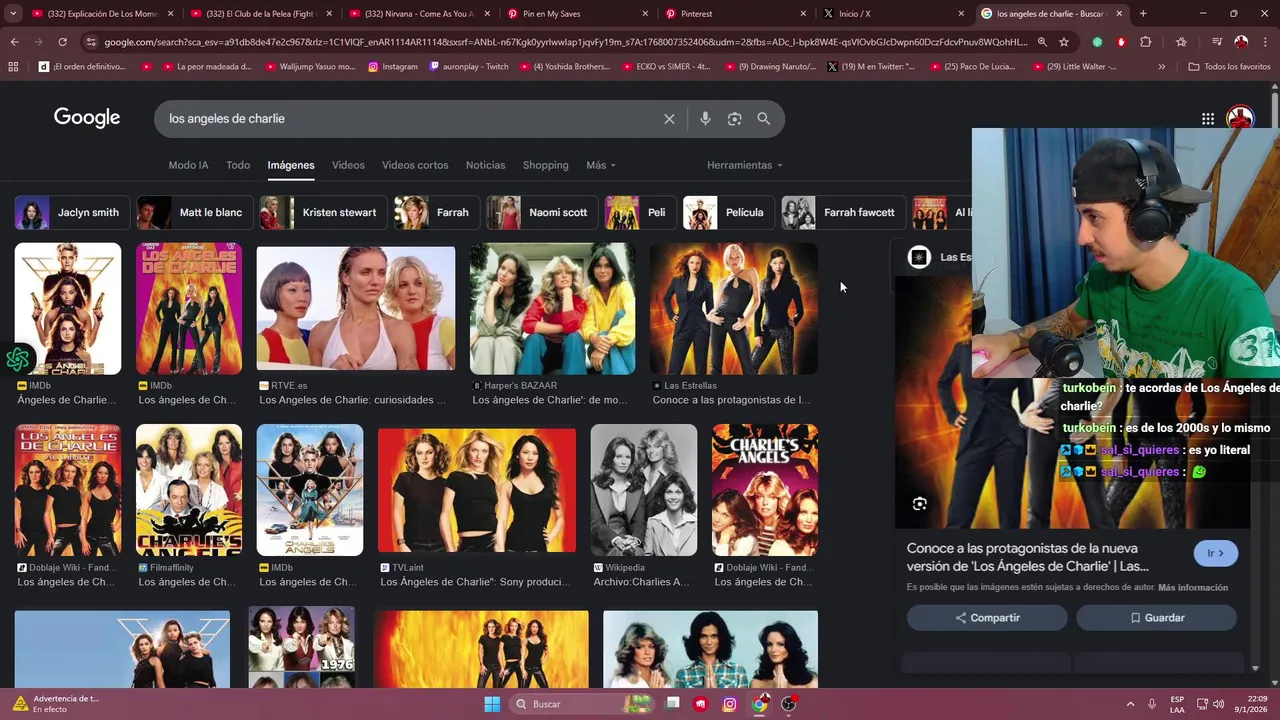Clear the search box with the X icon
Screen dimensions: 1280x720
[669, 119]
